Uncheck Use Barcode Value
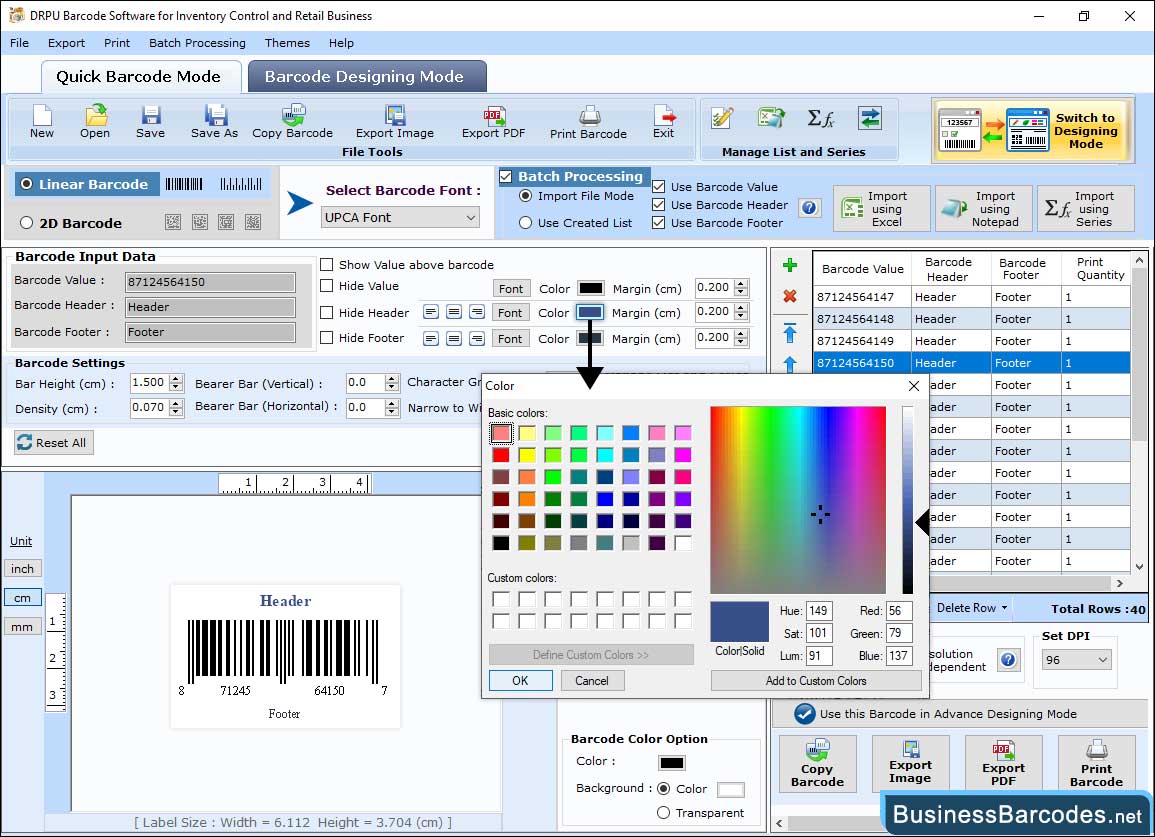The width and height of the screenshot is (1155, 837). pyautogui.click(x=659, y=187)
